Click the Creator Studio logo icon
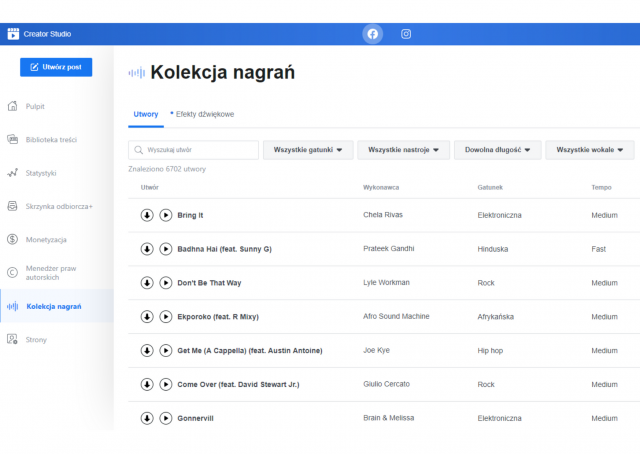Image resolution: width=640 pixels, height=454 pixels. 13,34
